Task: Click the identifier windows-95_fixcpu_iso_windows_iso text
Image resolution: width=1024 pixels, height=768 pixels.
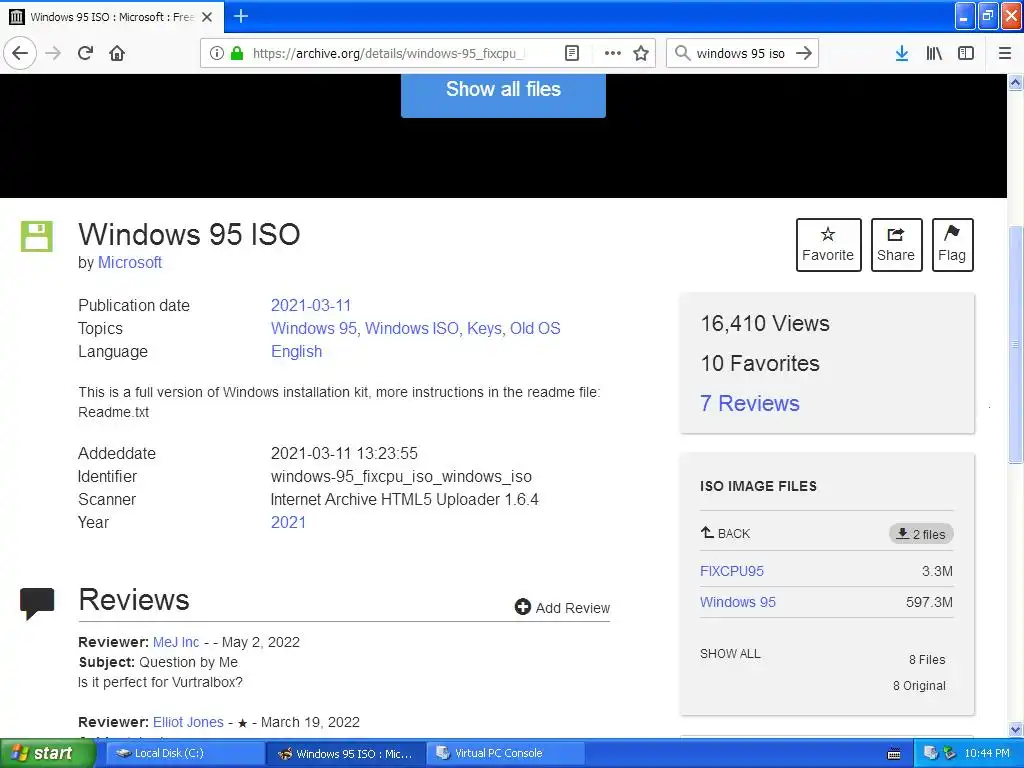Action: click(x=401, y=476)
